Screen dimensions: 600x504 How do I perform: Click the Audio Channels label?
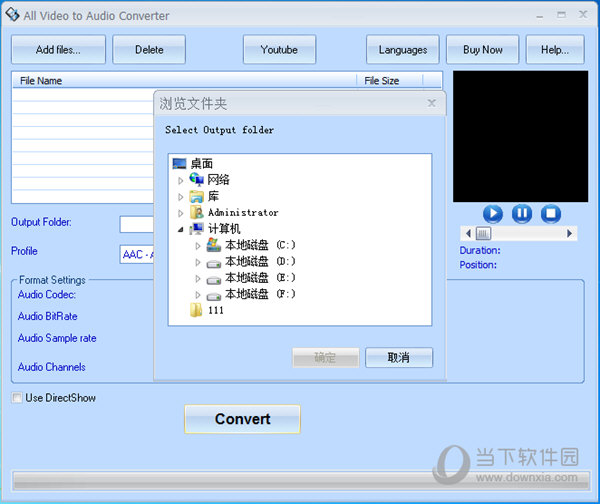52,367
